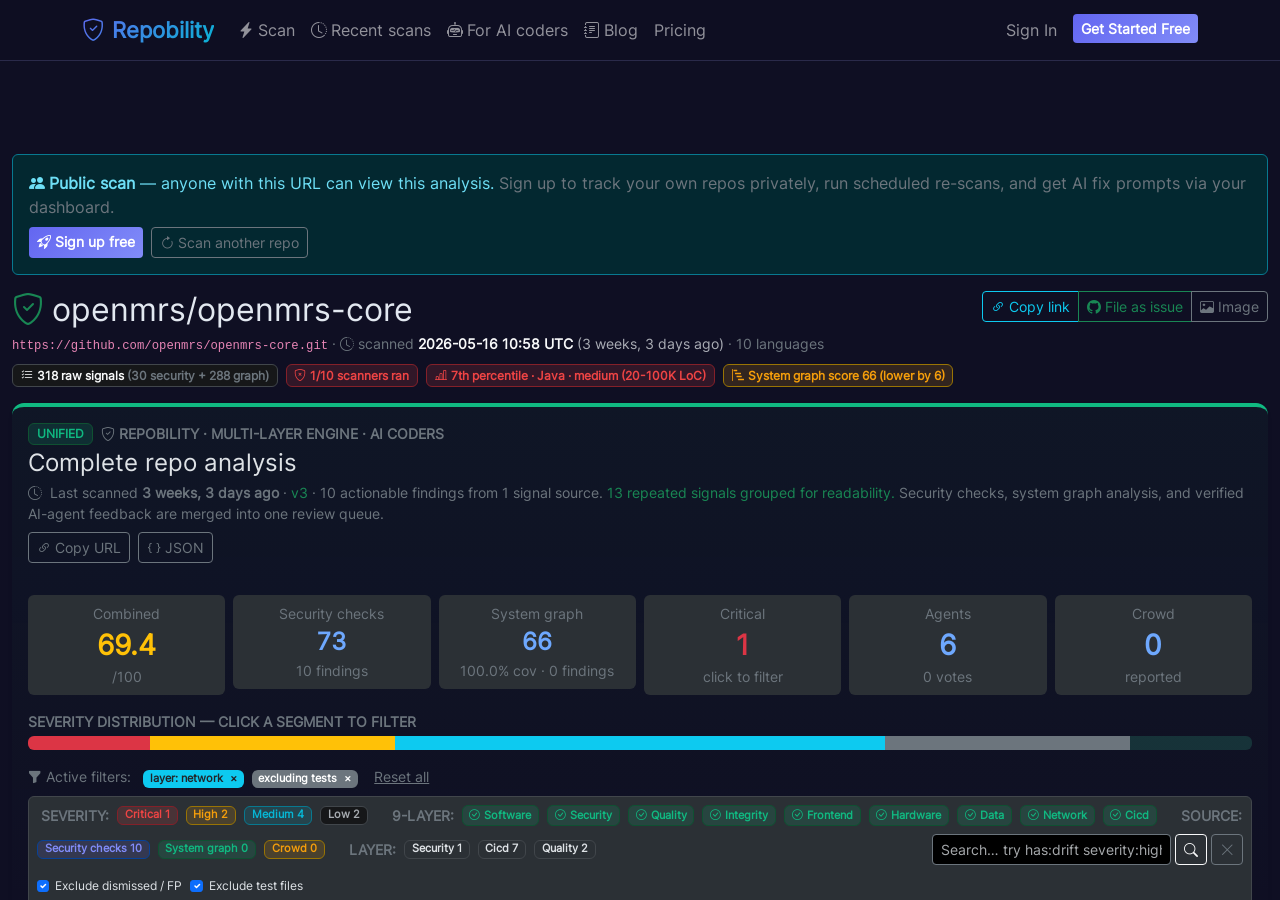Open the Pricing page
Image resolution: width=1280 pixels, height=900 pixels.
click(680, 30)
